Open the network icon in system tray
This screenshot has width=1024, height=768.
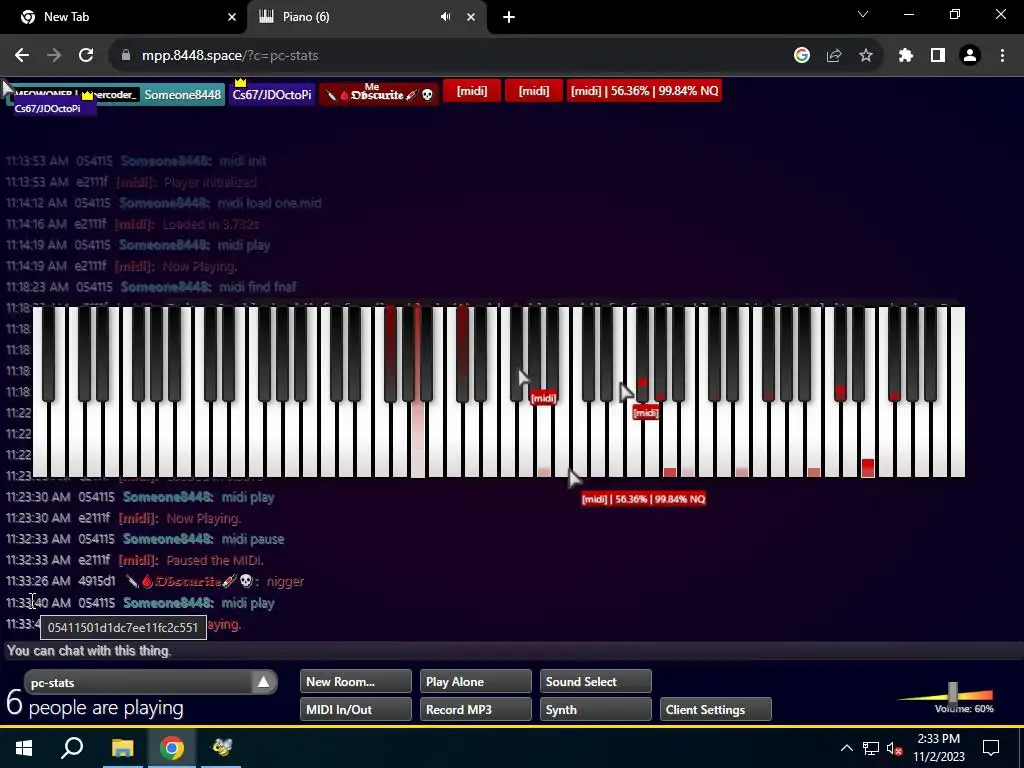871,748
